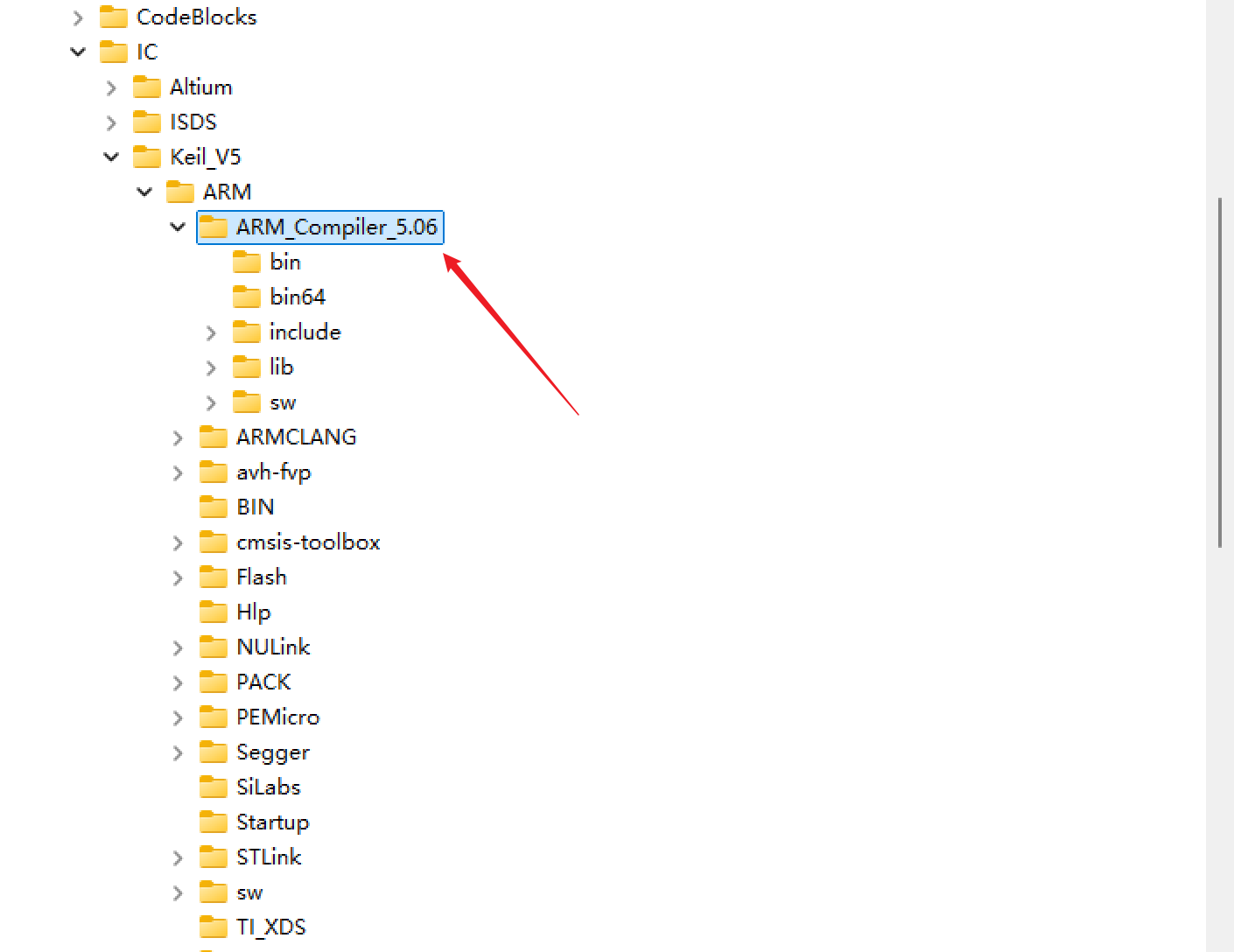1234x952 pixels.
Task: Select the Keil_V5 tree label
Action: click(x=205, y=157)
